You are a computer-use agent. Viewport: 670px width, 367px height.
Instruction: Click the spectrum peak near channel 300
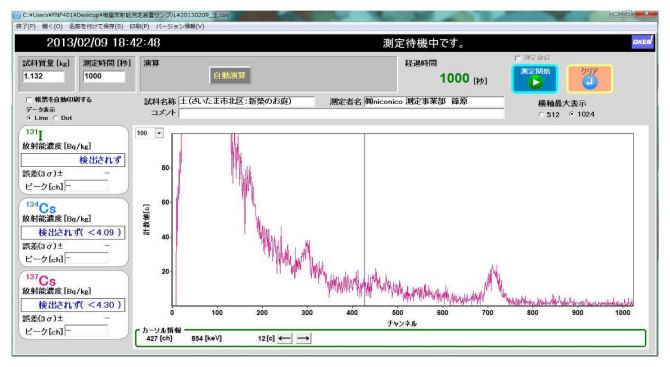307,252
